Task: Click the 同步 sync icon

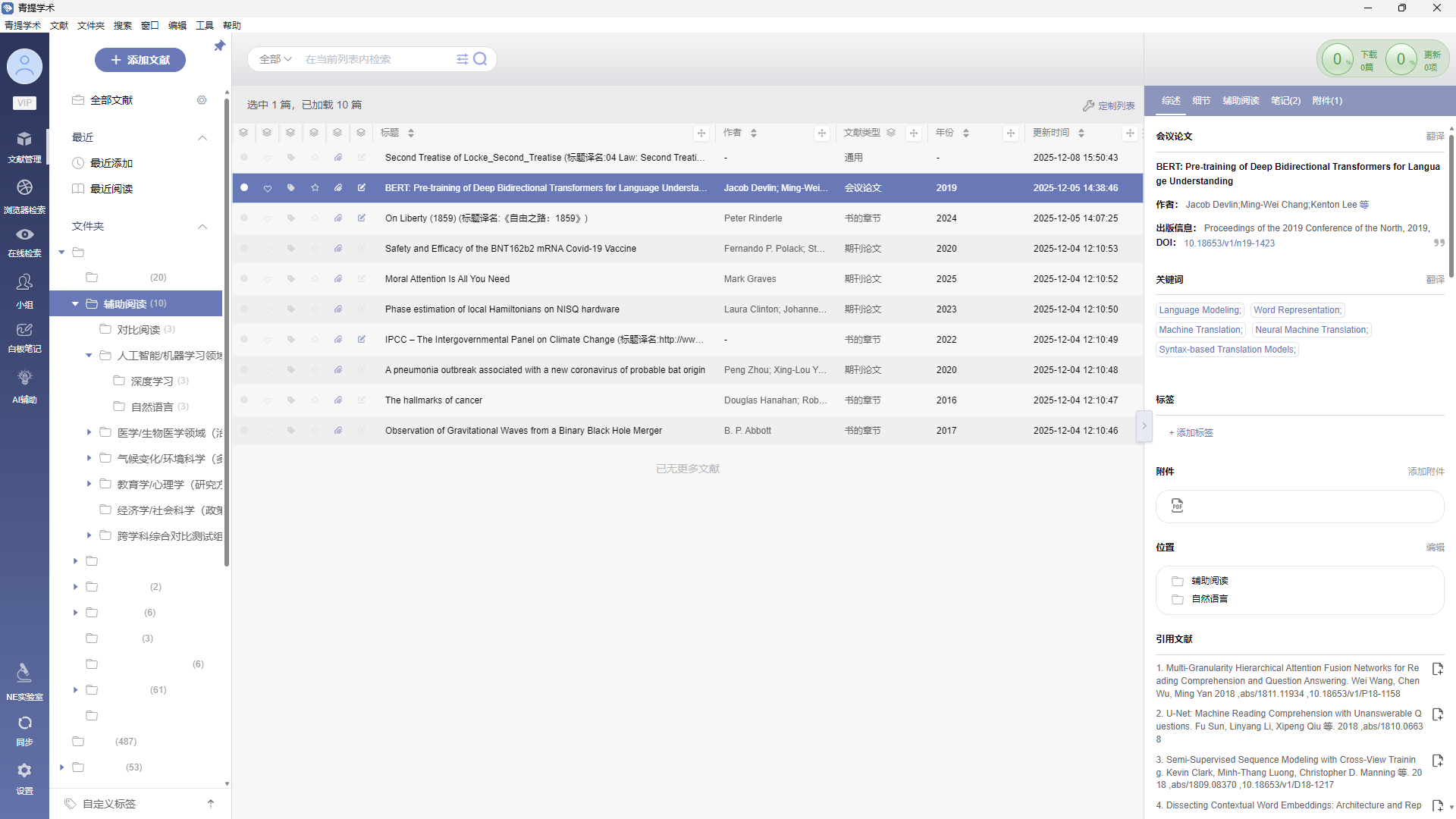Action: 24,723
